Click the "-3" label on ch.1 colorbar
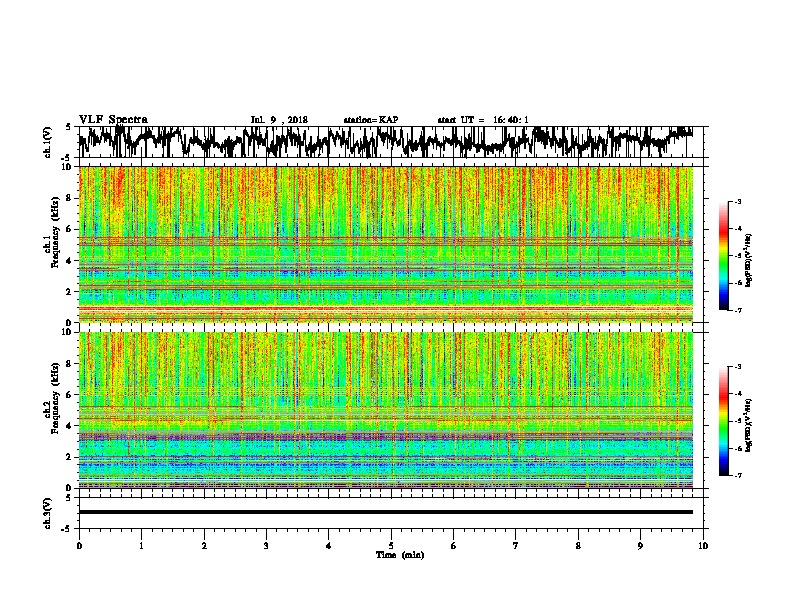This screenshot has height=612, width=792. tap(737, 201)
